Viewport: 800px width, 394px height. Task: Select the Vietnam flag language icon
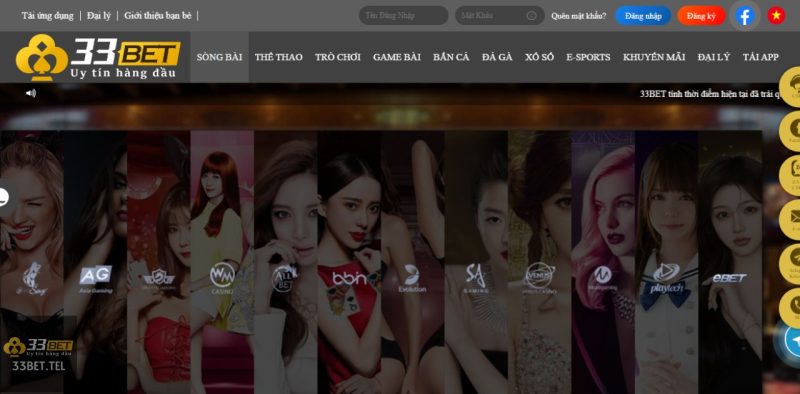pos(776,16)
